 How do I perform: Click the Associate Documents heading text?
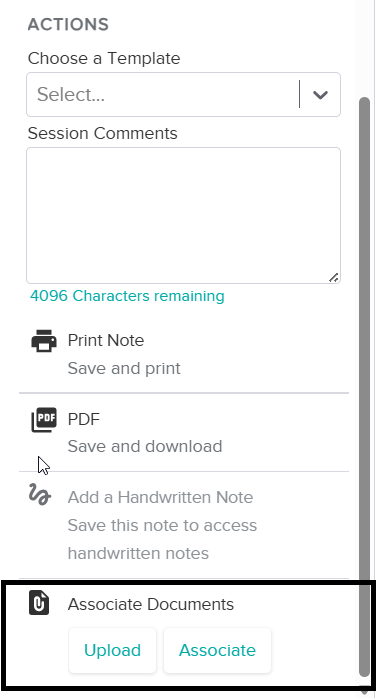151,605
